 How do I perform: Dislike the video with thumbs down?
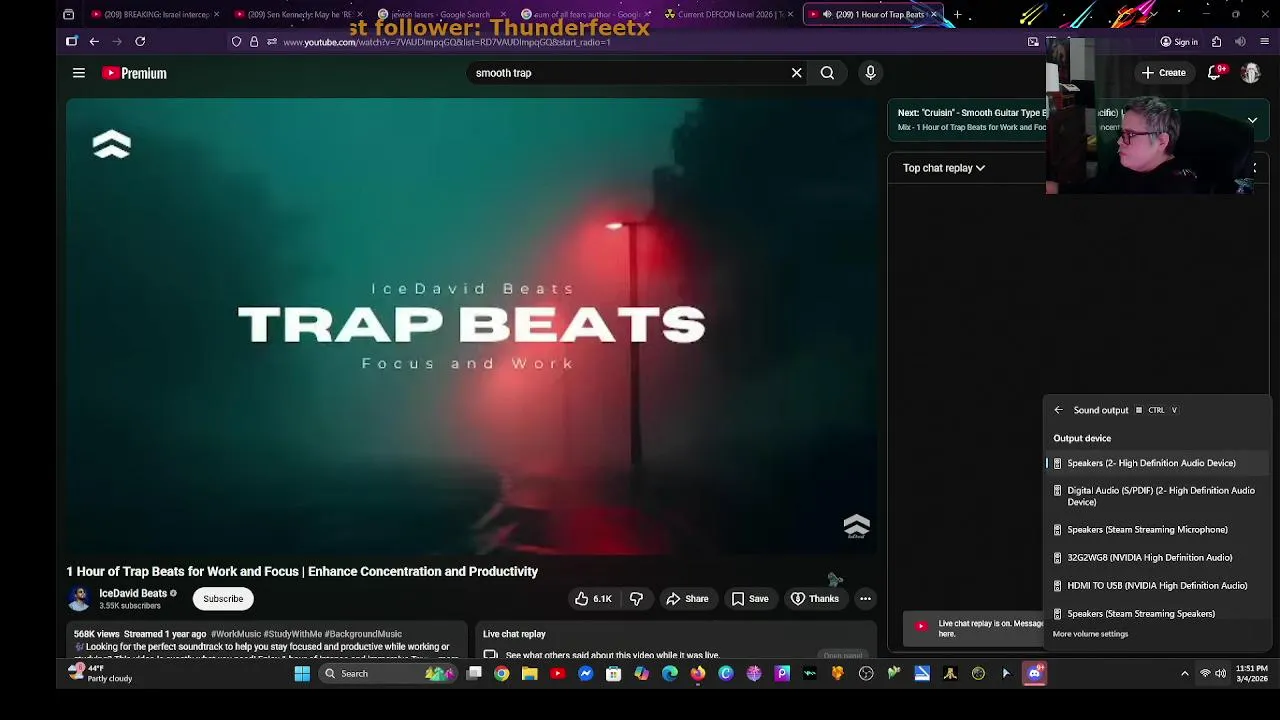637,599
